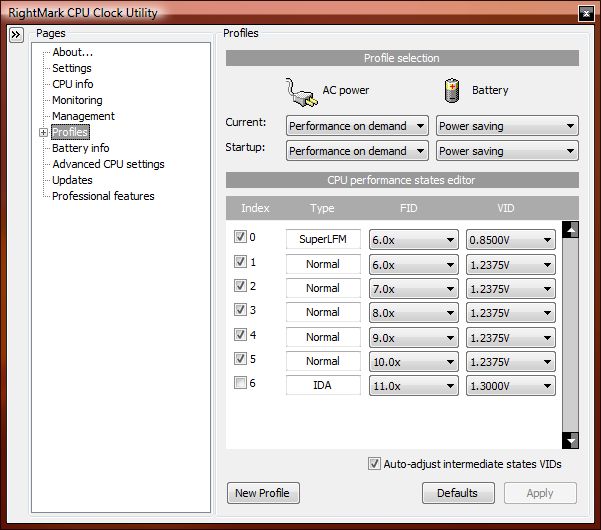Expand the Profiles tree node
601x530 pixels.
[43, 132]
